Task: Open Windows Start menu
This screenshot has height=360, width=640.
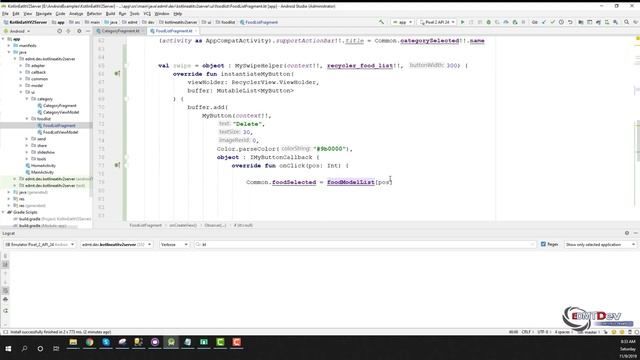Action: coord(8,349)
